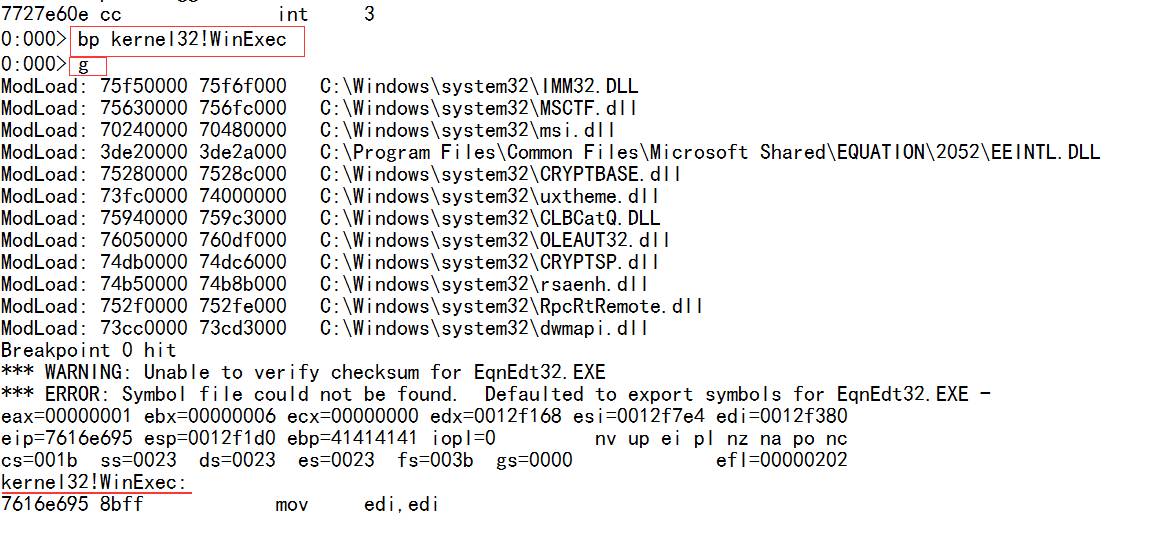Click the CRYPTSP.dll module path
Screen dimensions: 1156x543
[x=490, y=262]
